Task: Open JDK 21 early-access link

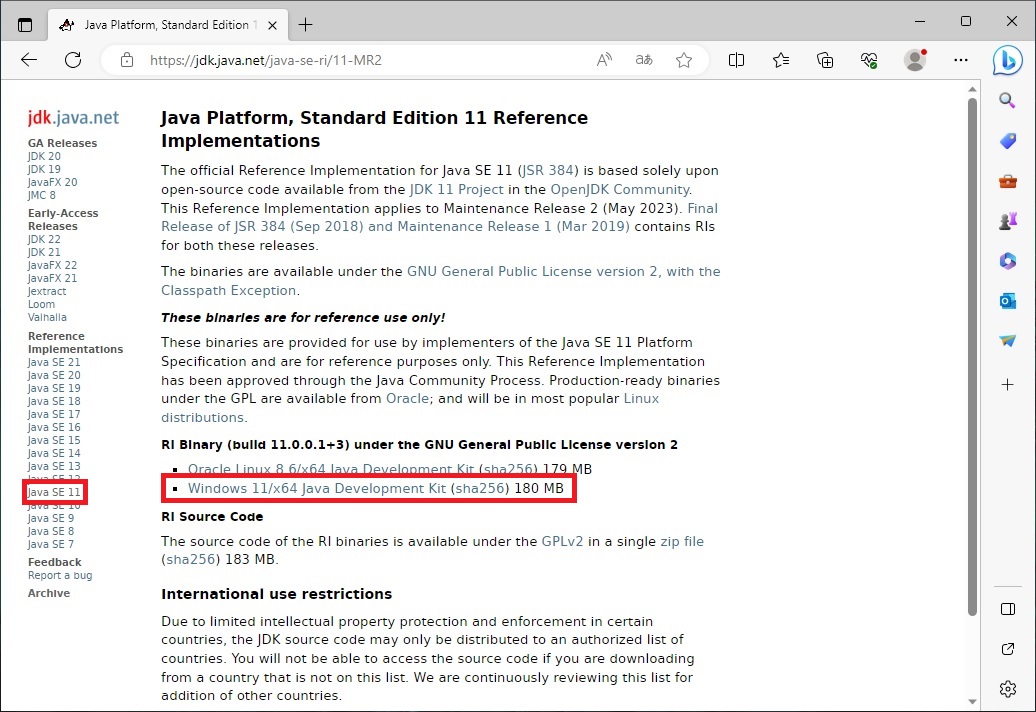Action: click(44, 252)
